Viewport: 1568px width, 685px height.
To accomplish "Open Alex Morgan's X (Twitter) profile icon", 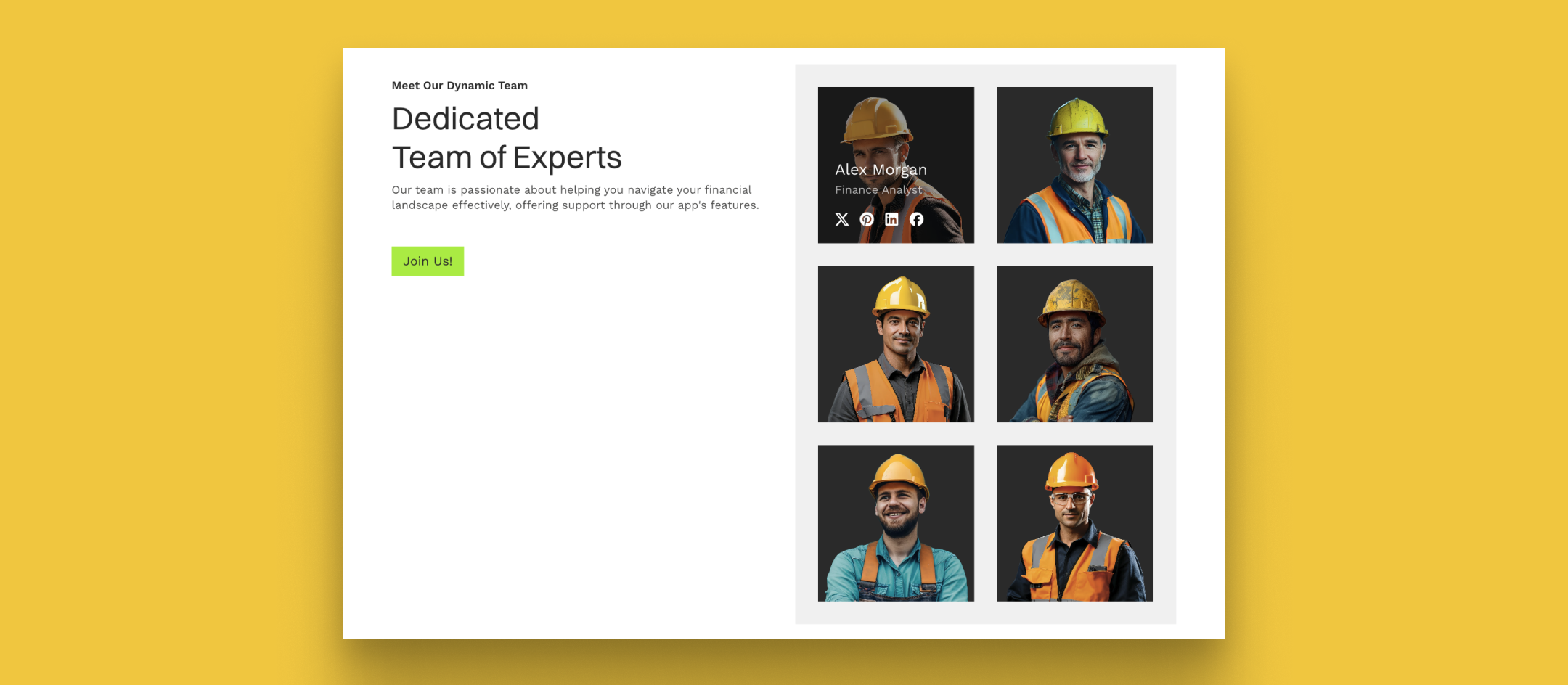I will pos(842,219).
